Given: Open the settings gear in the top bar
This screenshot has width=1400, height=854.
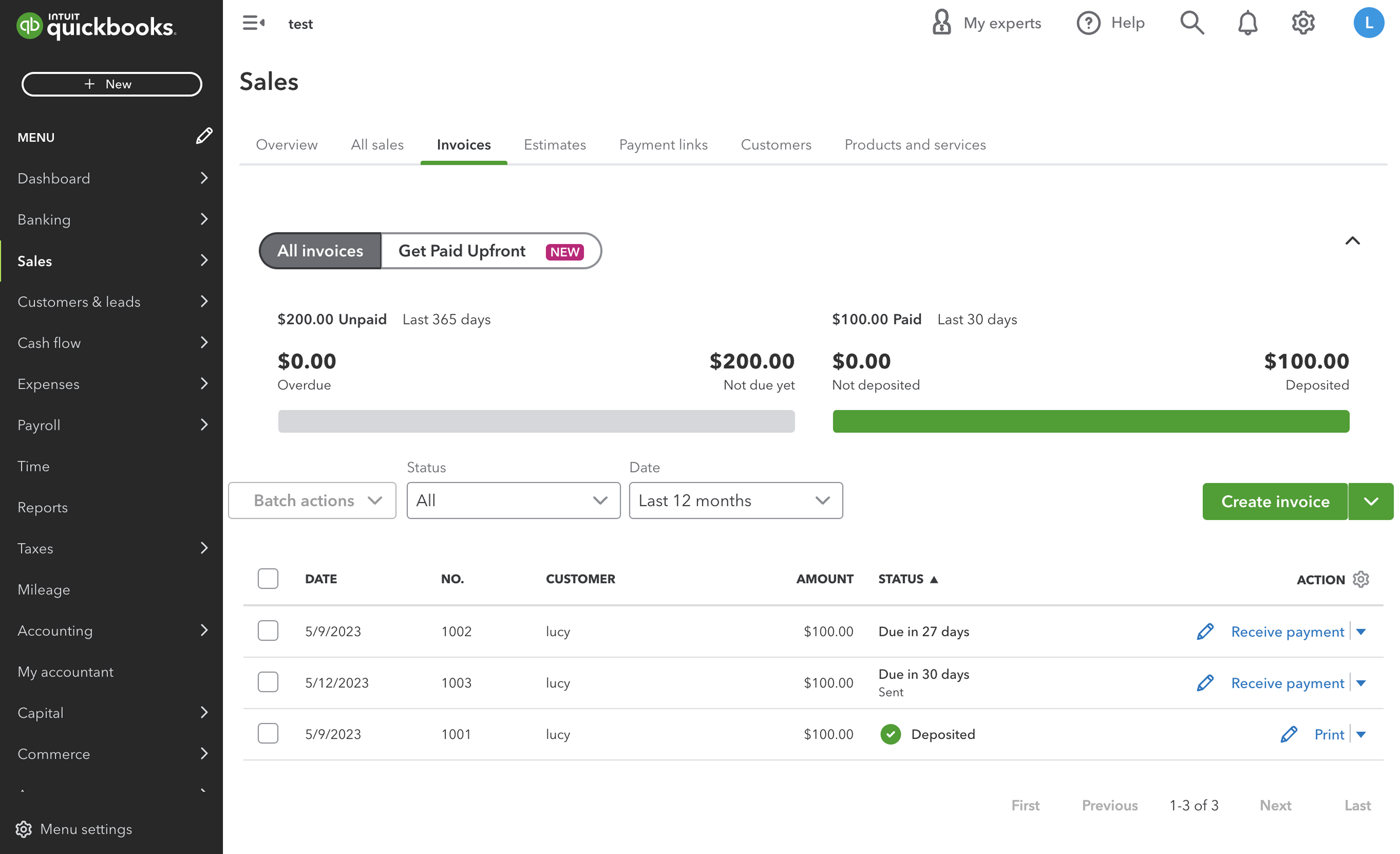Looking at the screenshot, I should coord(1303,23).
